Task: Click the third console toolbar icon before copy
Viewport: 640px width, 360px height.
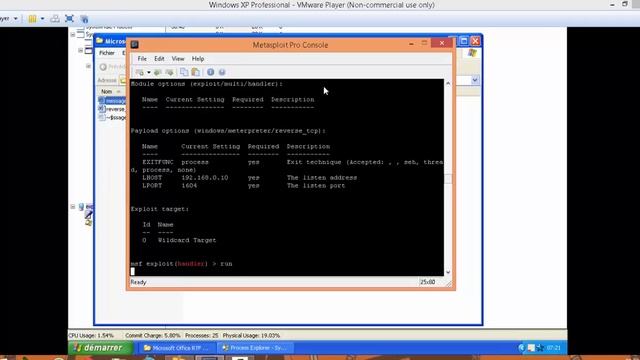Action: point(169,72)
